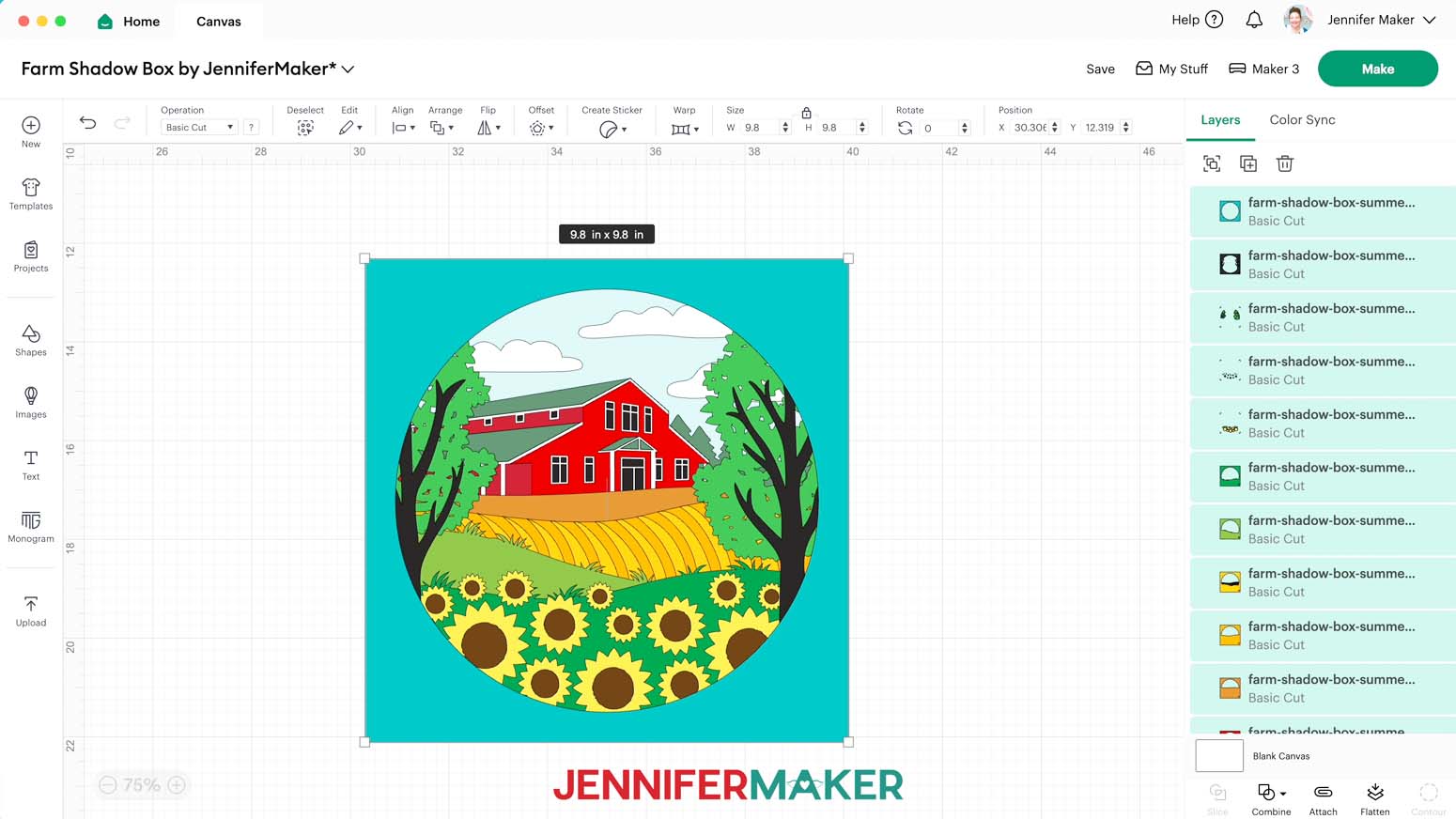Switch to the Layers tab
Screen dimensions: 1456x819
1220,119
